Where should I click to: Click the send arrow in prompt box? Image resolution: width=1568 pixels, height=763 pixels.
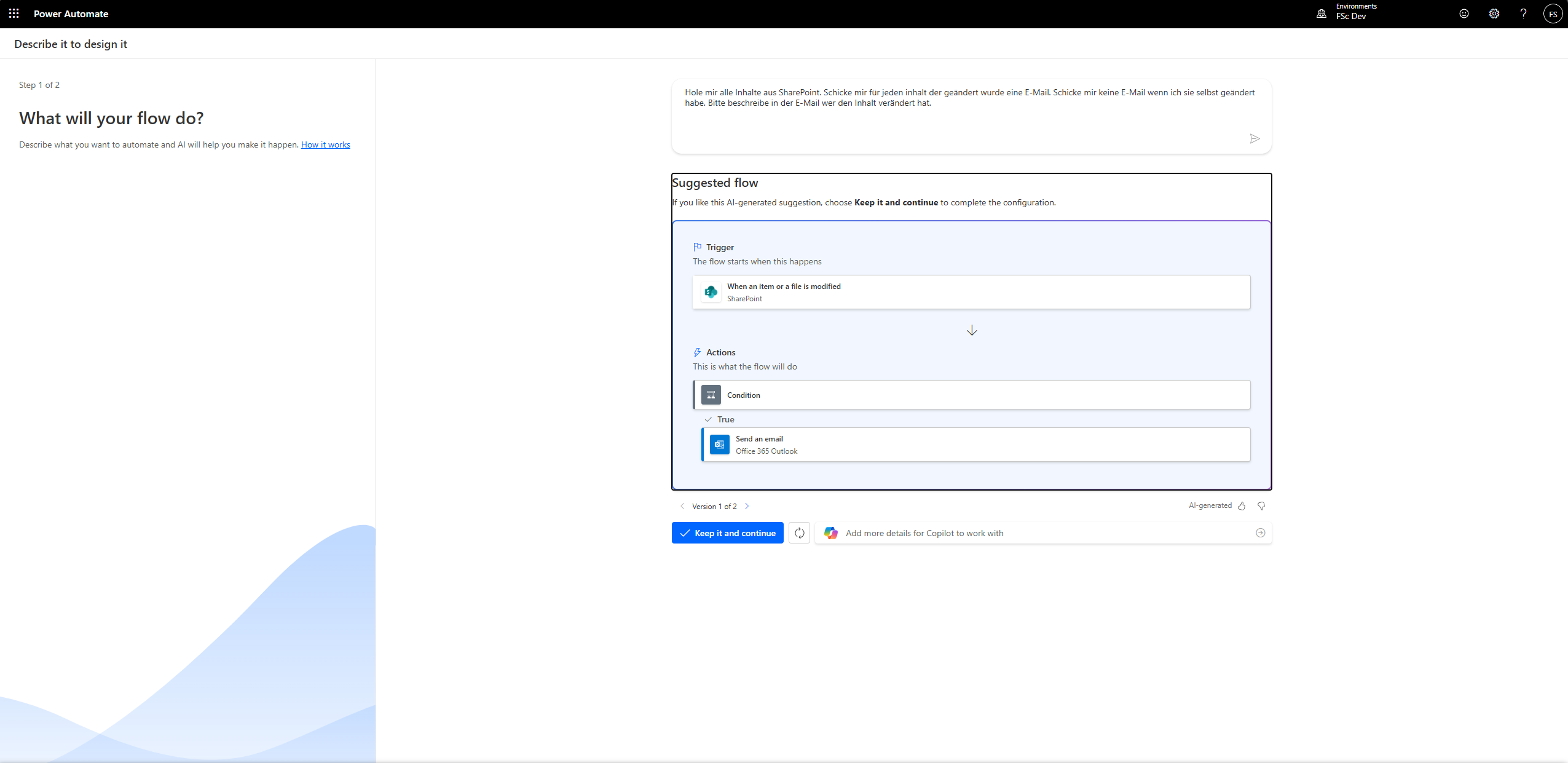pyautogui.click(x=1255, y=139)
